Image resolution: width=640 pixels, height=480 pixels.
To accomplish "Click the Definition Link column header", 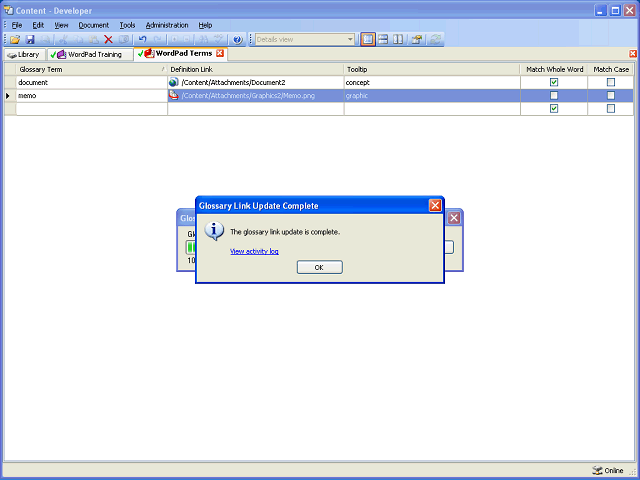I will coord(256,69).
